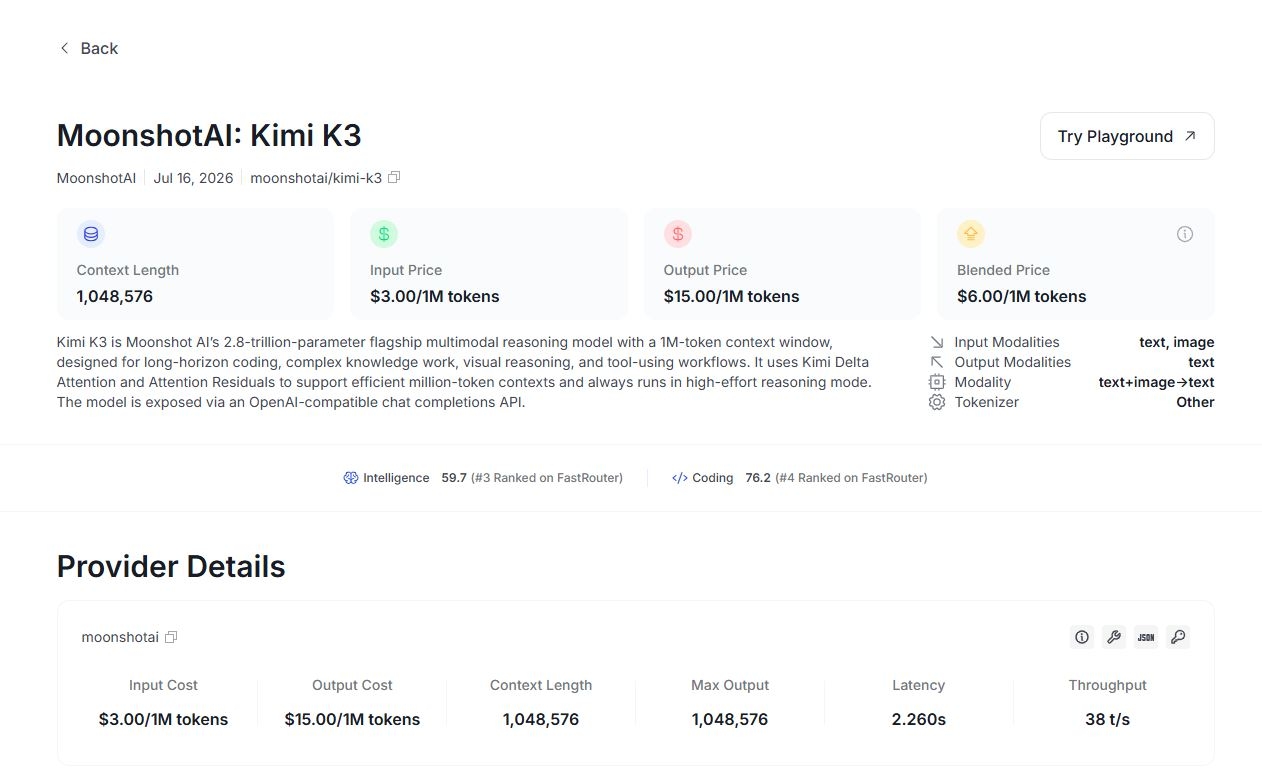Click the Latency value 2.260s
Screen dimensions: 1262x774
pyautogui.click(x=919, y=719)
